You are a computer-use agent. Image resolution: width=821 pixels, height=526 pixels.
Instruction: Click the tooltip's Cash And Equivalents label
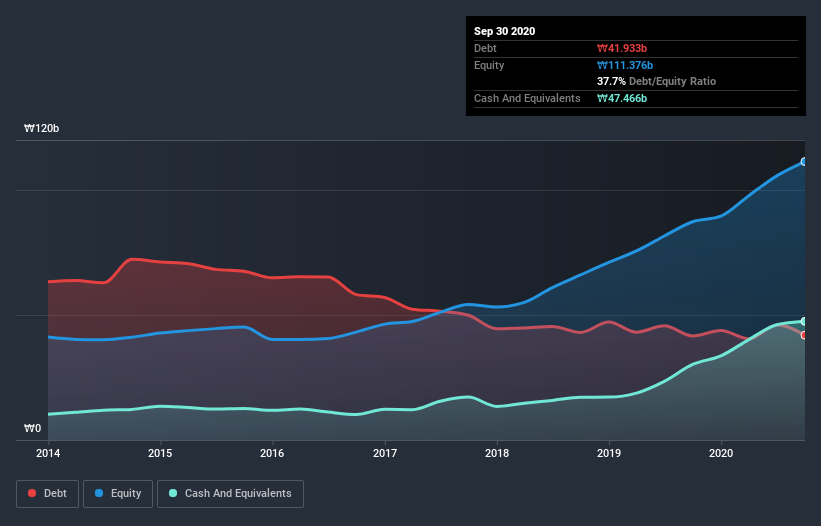tap(527, 98)
